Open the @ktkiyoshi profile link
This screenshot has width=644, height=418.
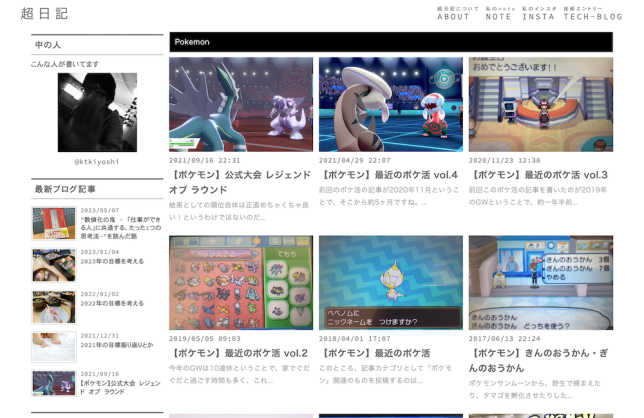click(97, 162)
